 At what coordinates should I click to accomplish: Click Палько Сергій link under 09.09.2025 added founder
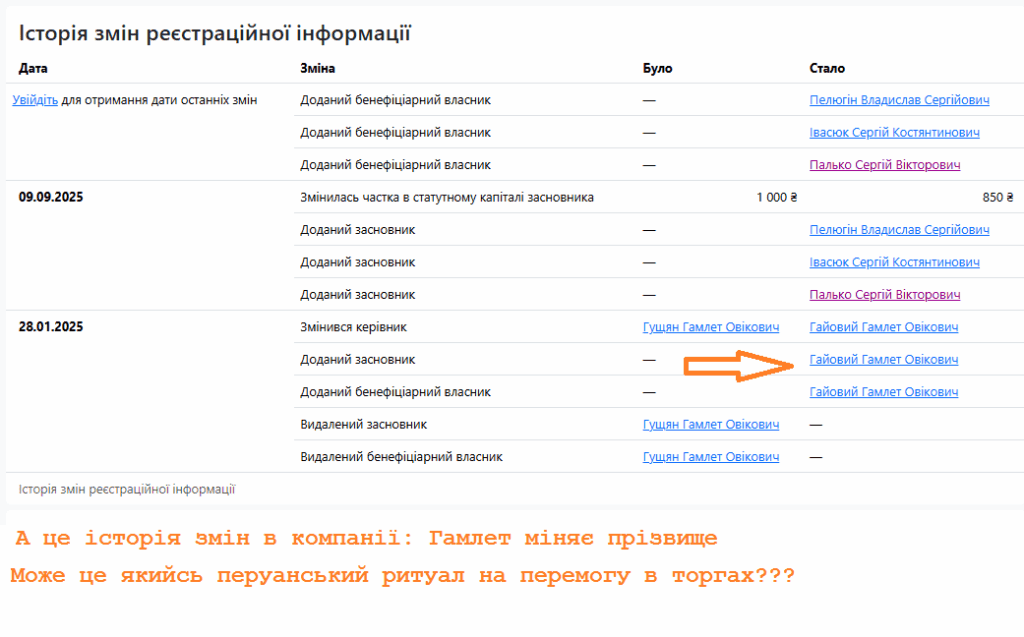884,295
